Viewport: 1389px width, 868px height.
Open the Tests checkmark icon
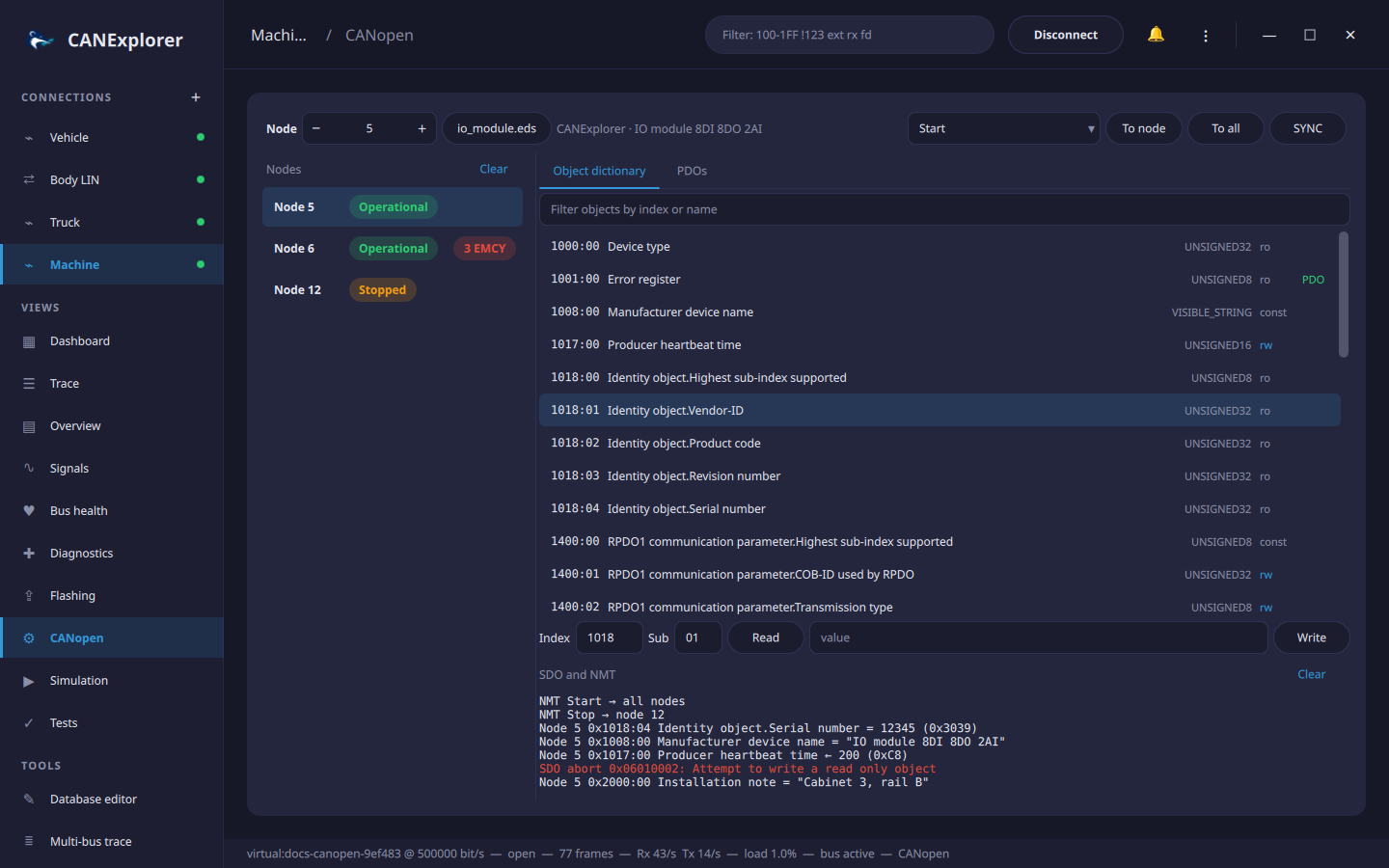tap(29, 723)
